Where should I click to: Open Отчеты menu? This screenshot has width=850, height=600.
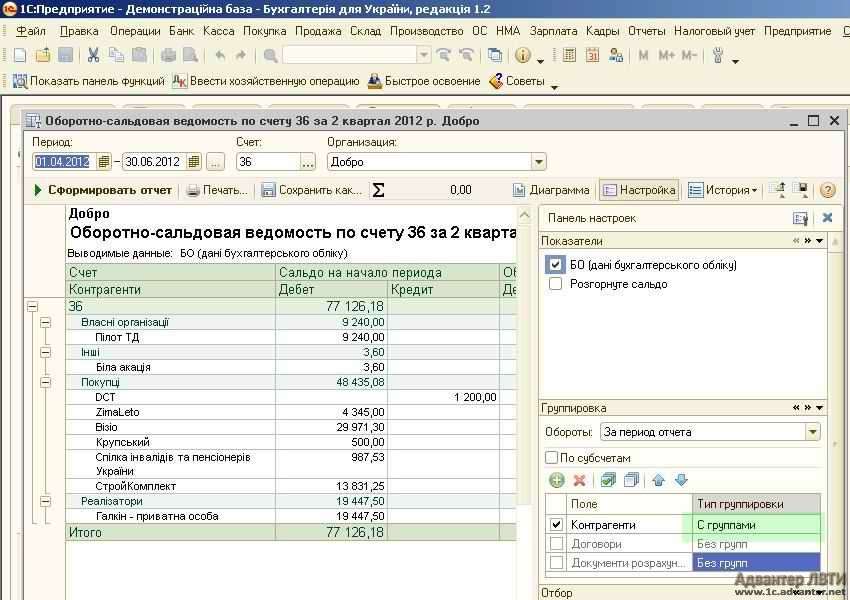click(x=646, y=31)
